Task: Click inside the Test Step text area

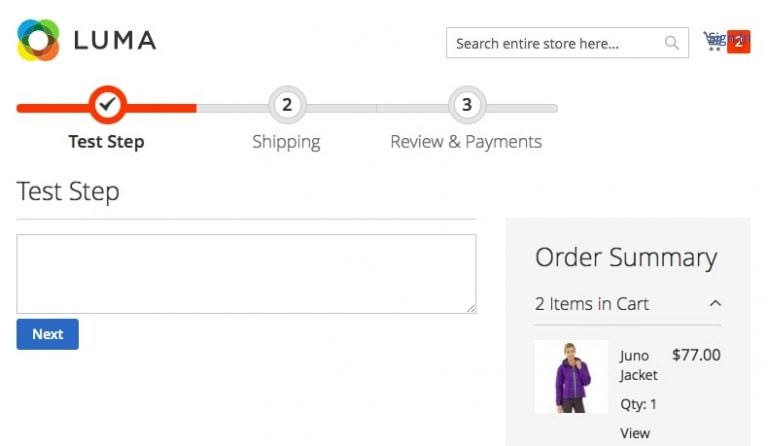Action: pos(246,274)
